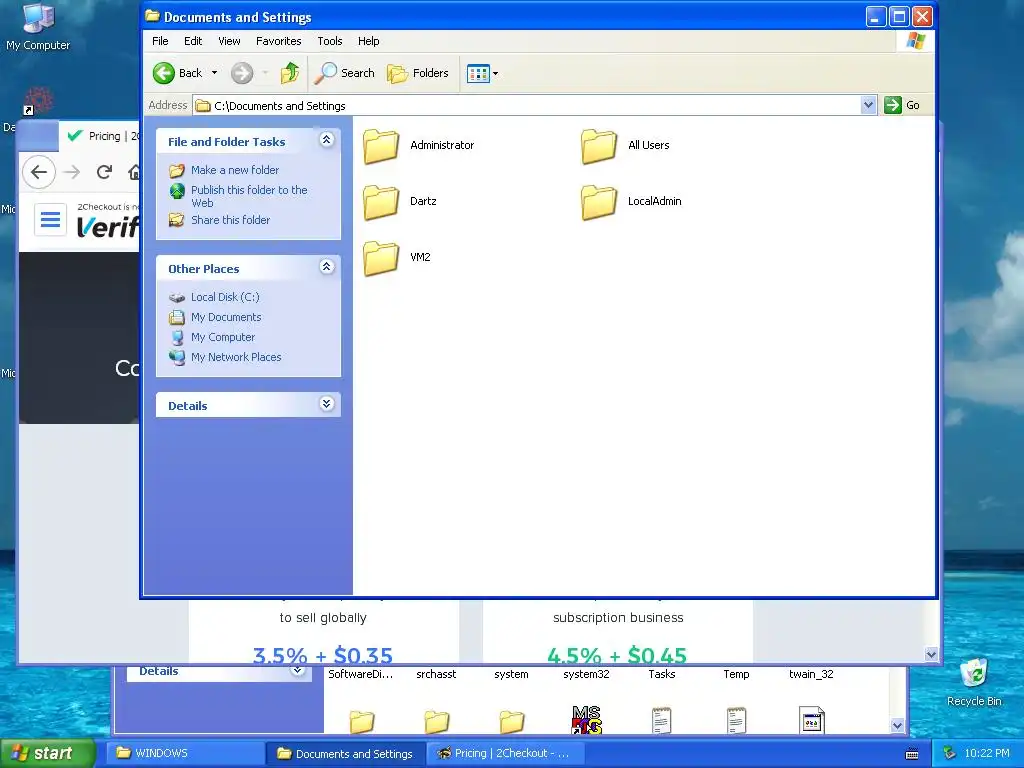Open My Network Places link
The height and width of the screenshot is (768, 1024).
[236, 357]
